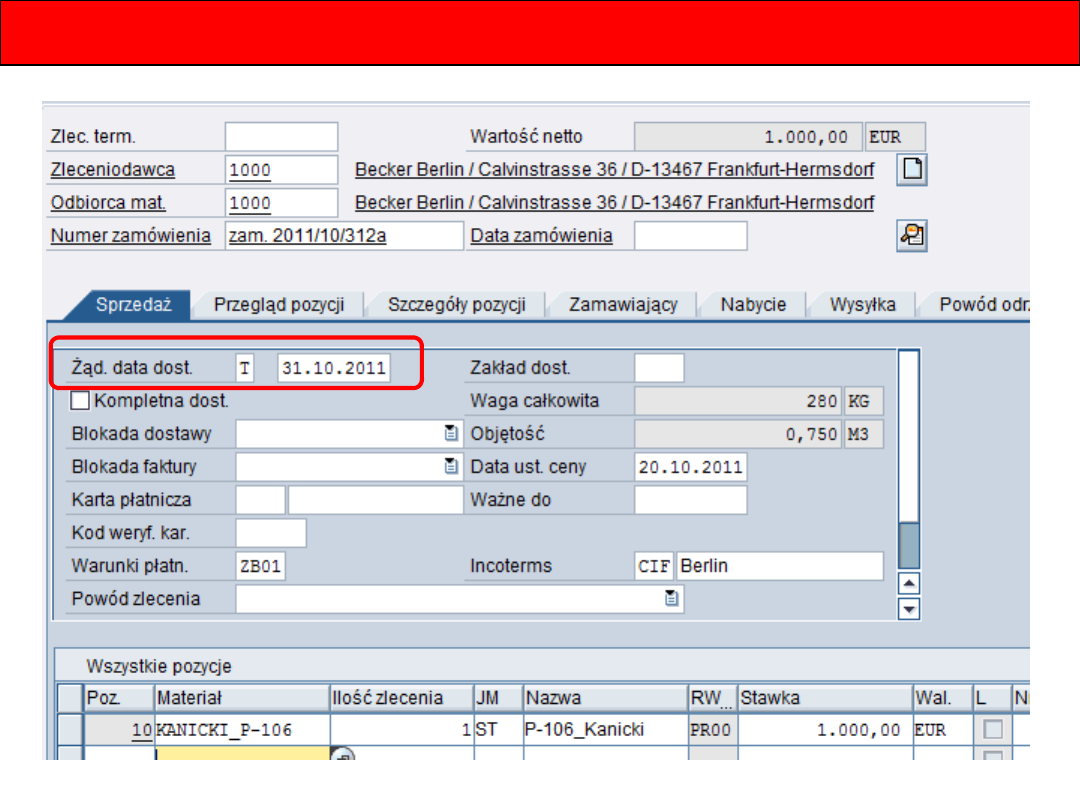Click the search details icon beside Data zamówienia

911,236
